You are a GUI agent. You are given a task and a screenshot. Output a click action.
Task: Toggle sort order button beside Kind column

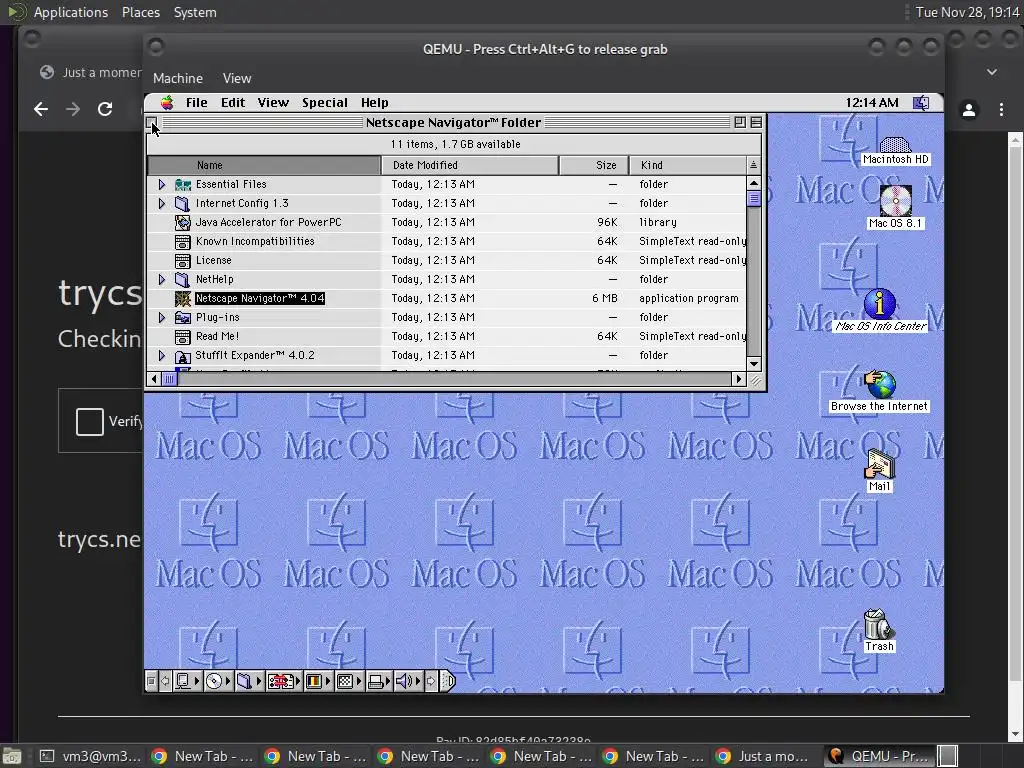(x=754, y=165)
